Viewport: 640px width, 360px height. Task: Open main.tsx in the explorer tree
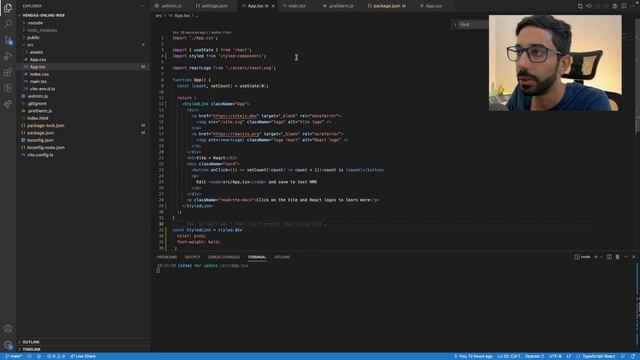(x=38, y=82)
